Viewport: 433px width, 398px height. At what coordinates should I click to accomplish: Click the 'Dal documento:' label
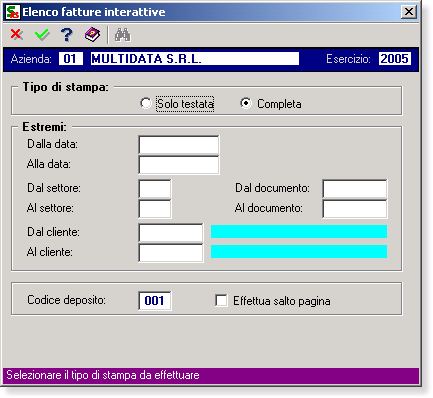tap(272, 188)
